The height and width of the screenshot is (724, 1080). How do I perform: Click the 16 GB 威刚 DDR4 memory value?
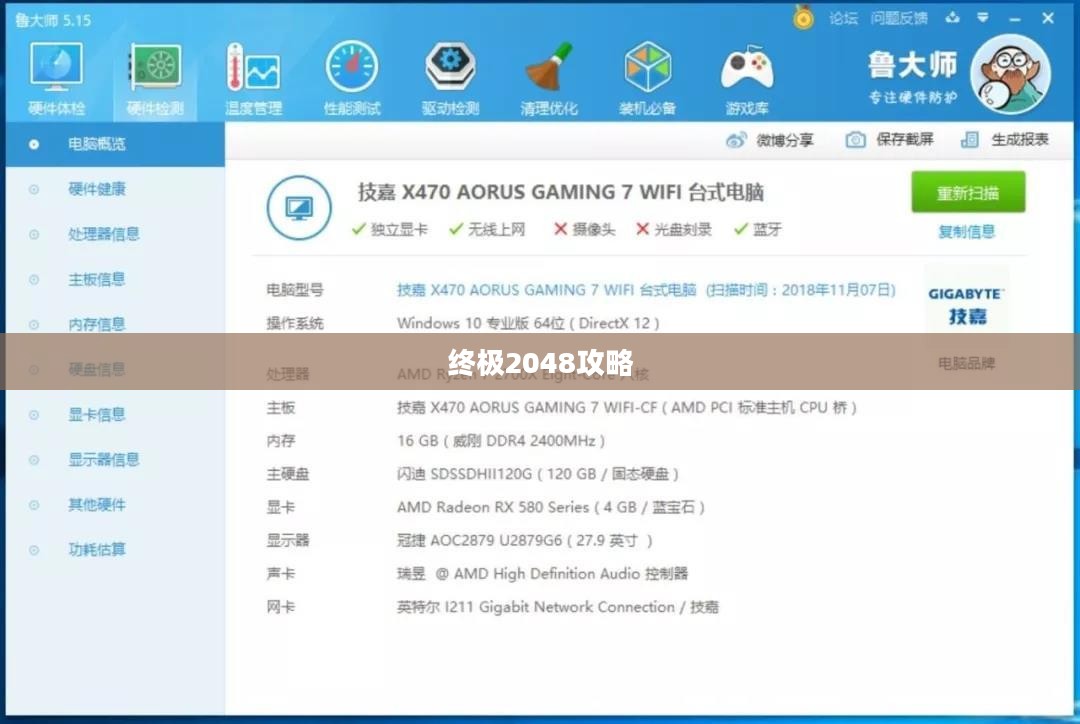click(x=501, y=441)
